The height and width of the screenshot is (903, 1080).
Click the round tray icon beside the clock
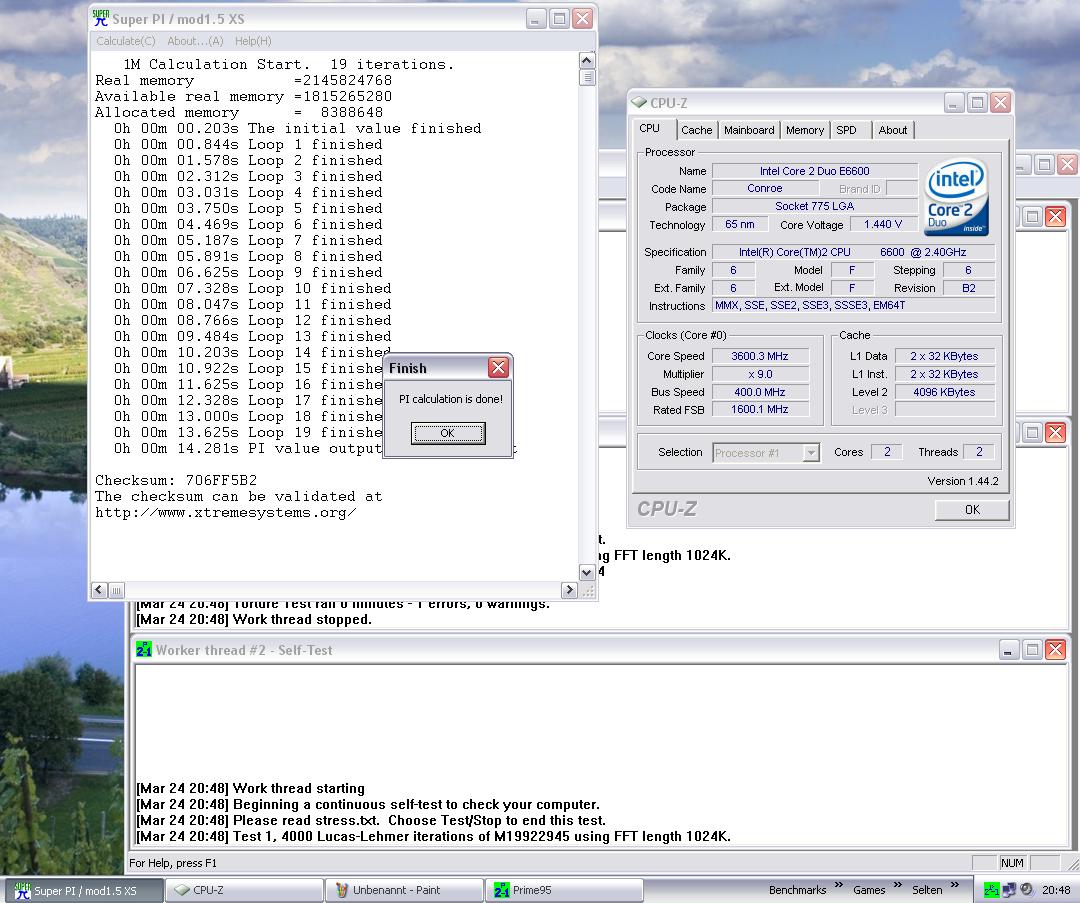pos(1026,889)
